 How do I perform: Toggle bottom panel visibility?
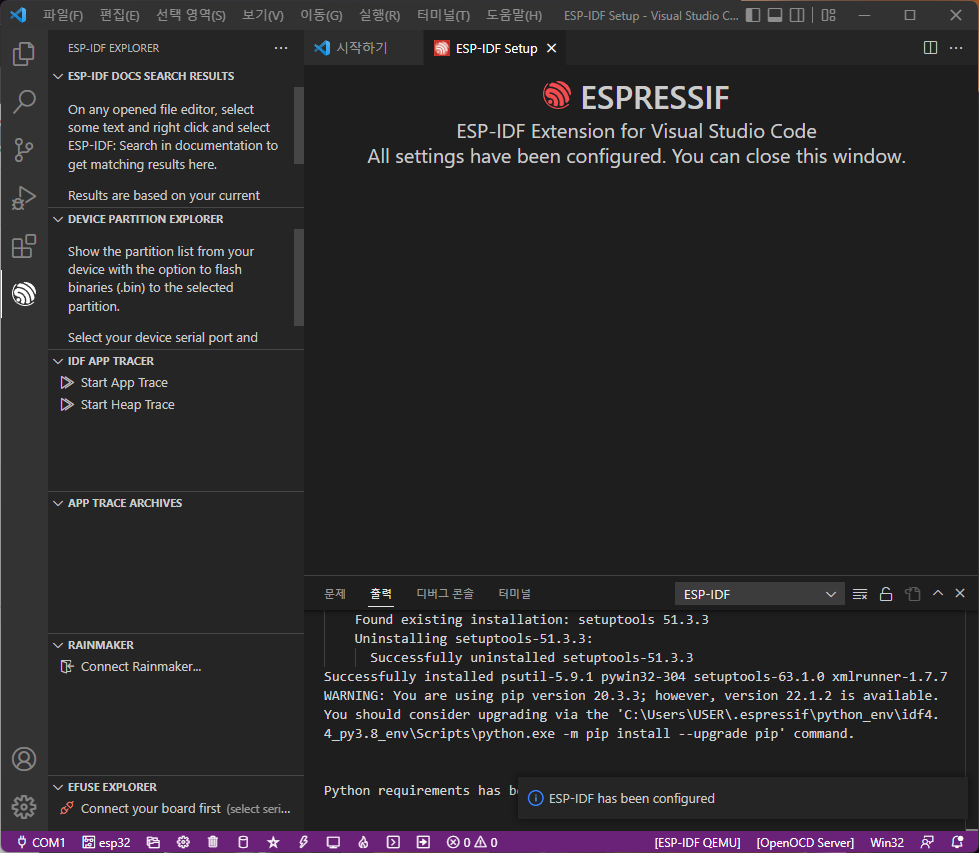tap(775, 15)
